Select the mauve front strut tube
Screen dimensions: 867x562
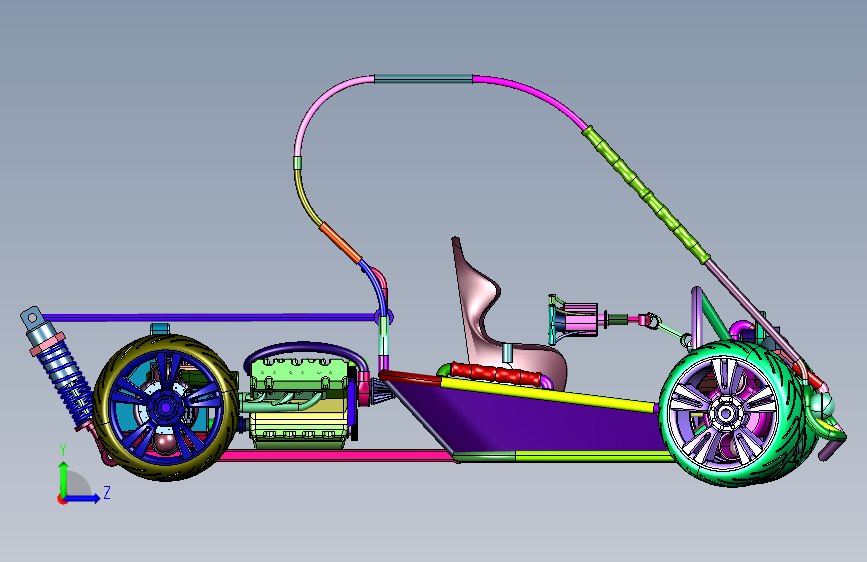pos(752,313)
